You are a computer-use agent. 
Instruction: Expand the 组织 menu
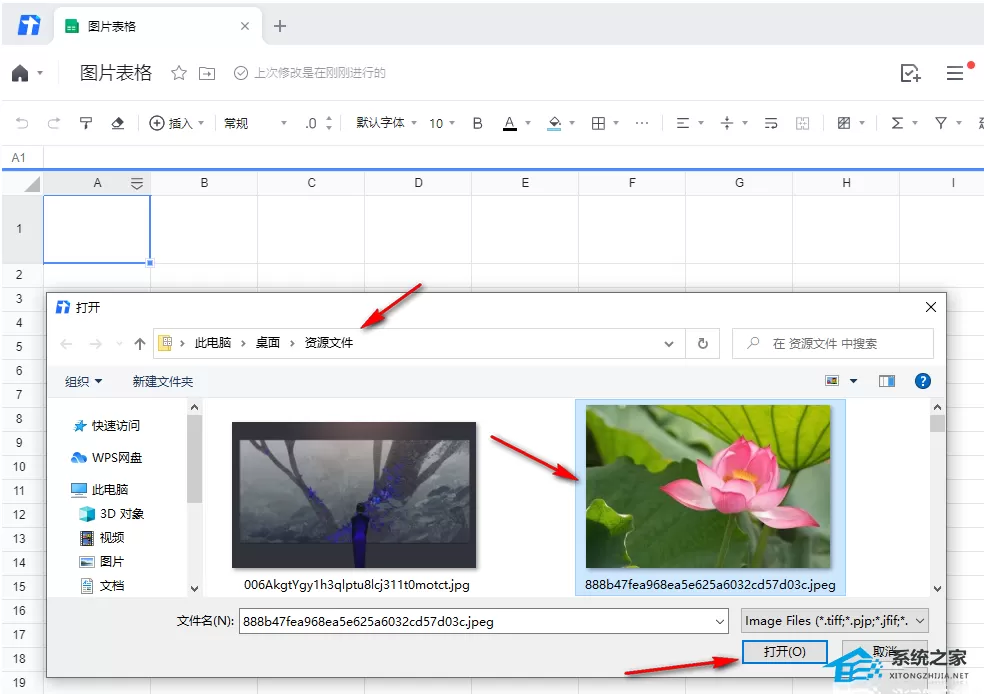(x=83, y=381)
